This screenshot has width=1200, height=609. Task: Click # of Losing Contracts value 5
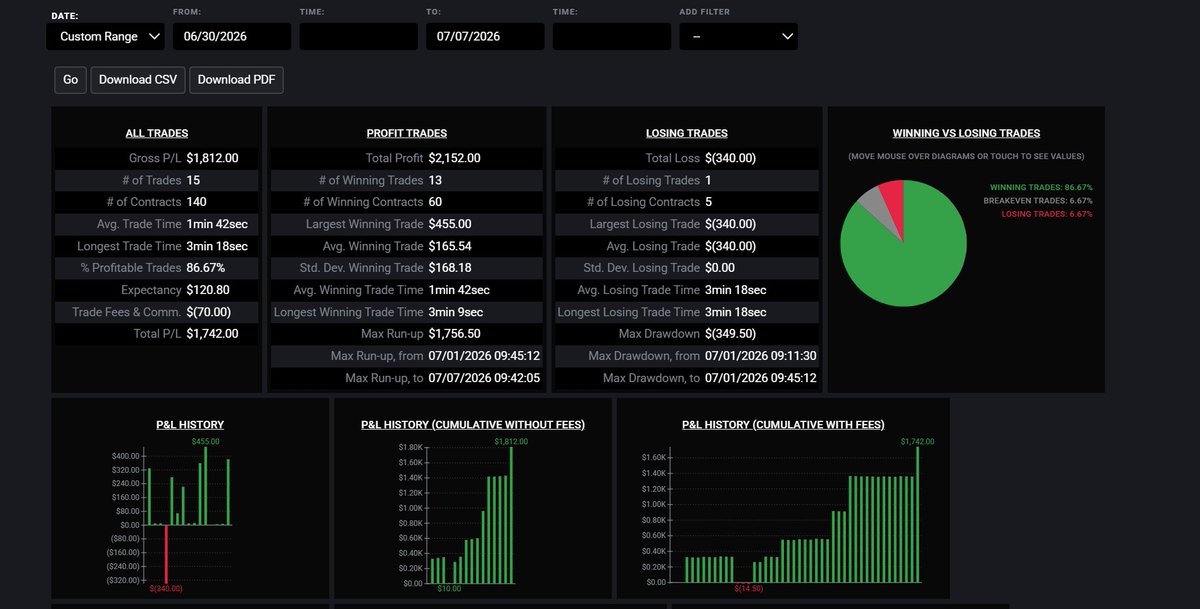tap(708, 202)
